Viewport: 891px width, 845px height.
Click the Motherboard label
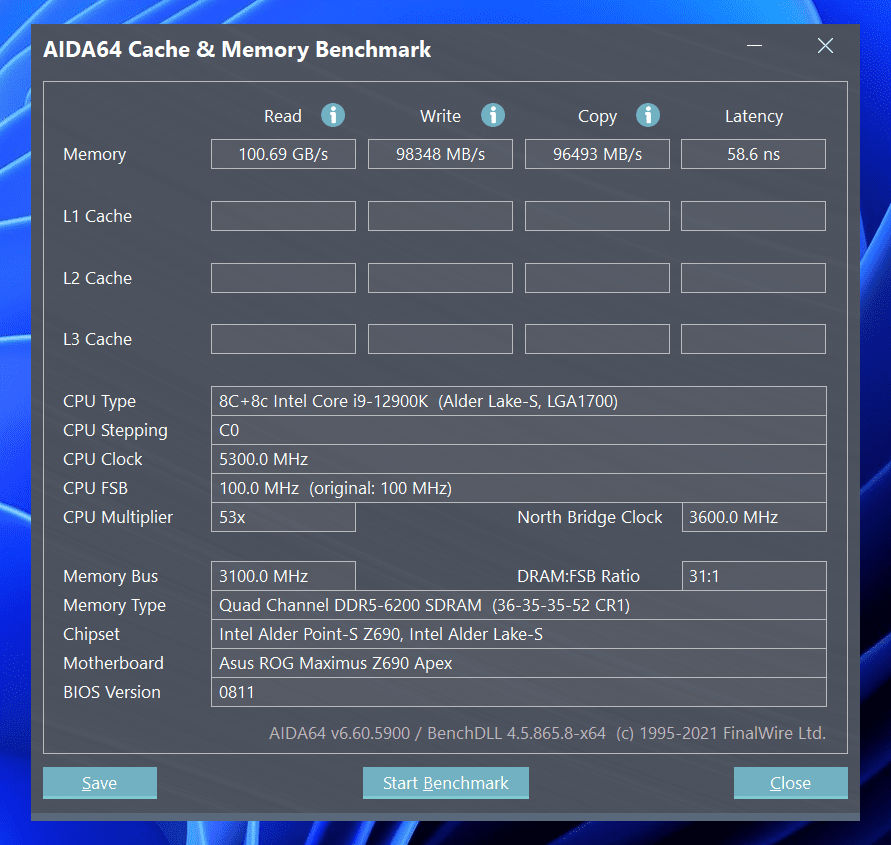click(x=114, y=663)
